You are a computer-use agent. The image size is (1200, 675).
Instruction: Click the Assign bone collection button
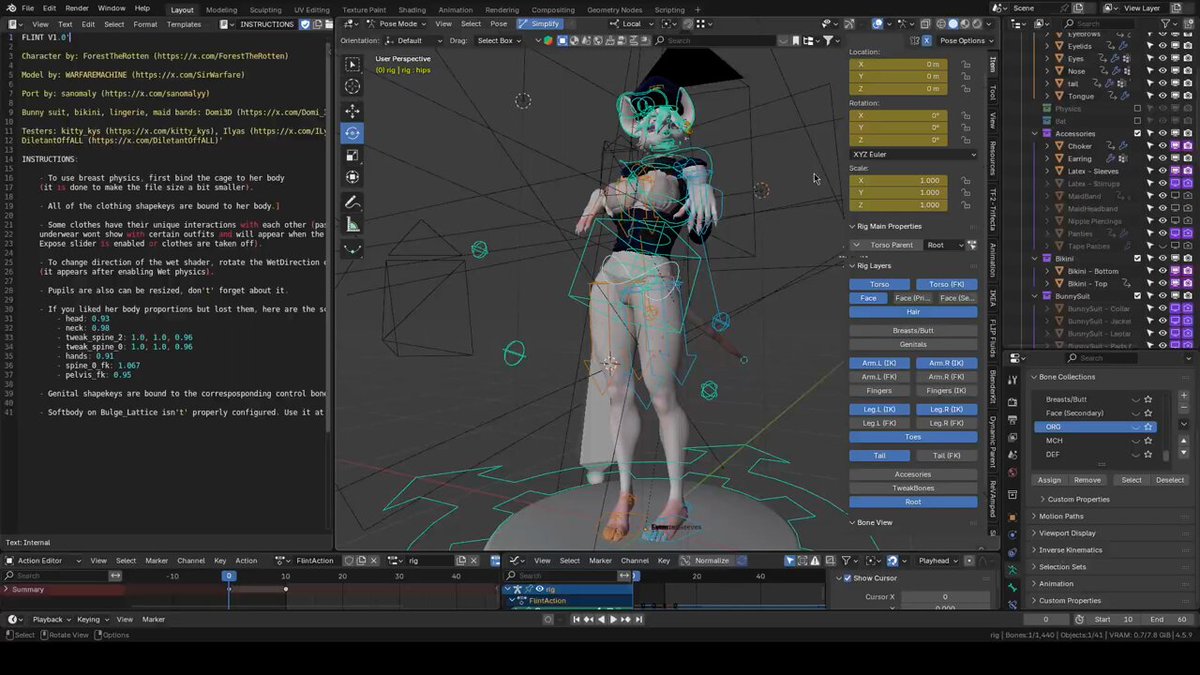[x=1049, y=480]
